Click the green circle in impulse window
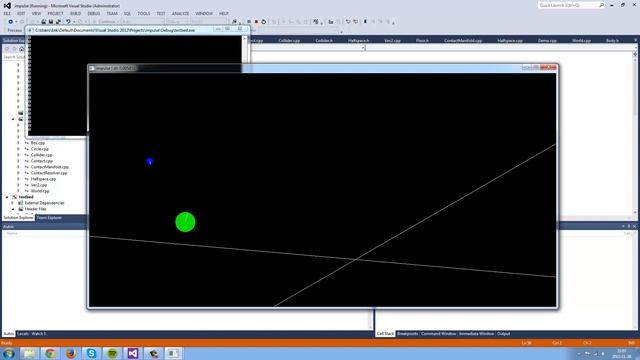 click(x=185, y=222)
